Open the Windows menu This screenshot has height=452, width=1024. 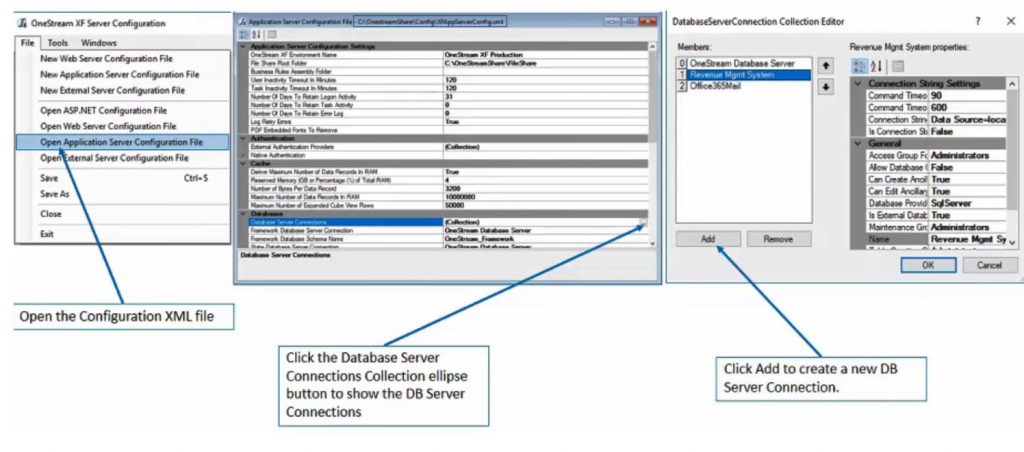[x=99, y=43]
